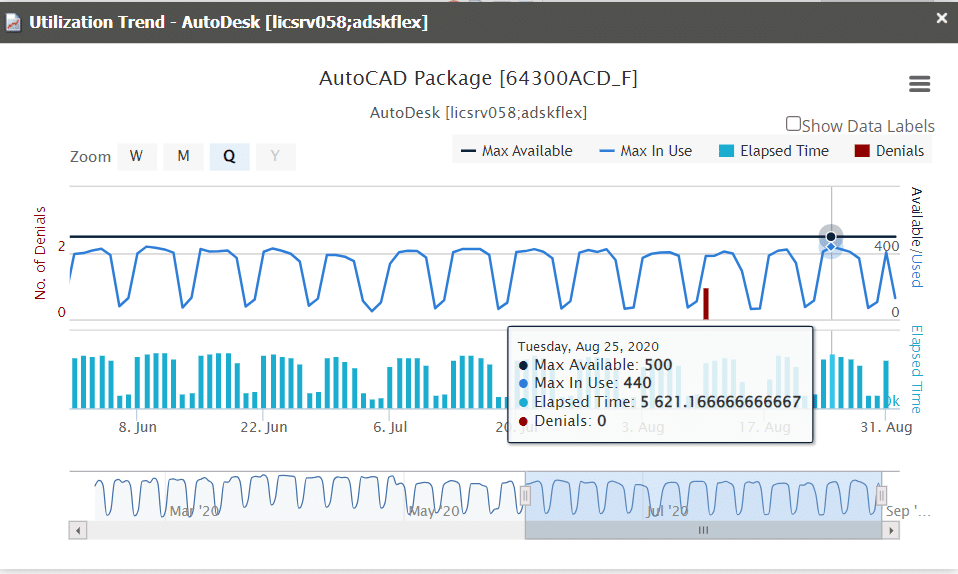Screen dimensions: 958x574
Task: Click the chart document icon in title bar
Action: (13, 23)
